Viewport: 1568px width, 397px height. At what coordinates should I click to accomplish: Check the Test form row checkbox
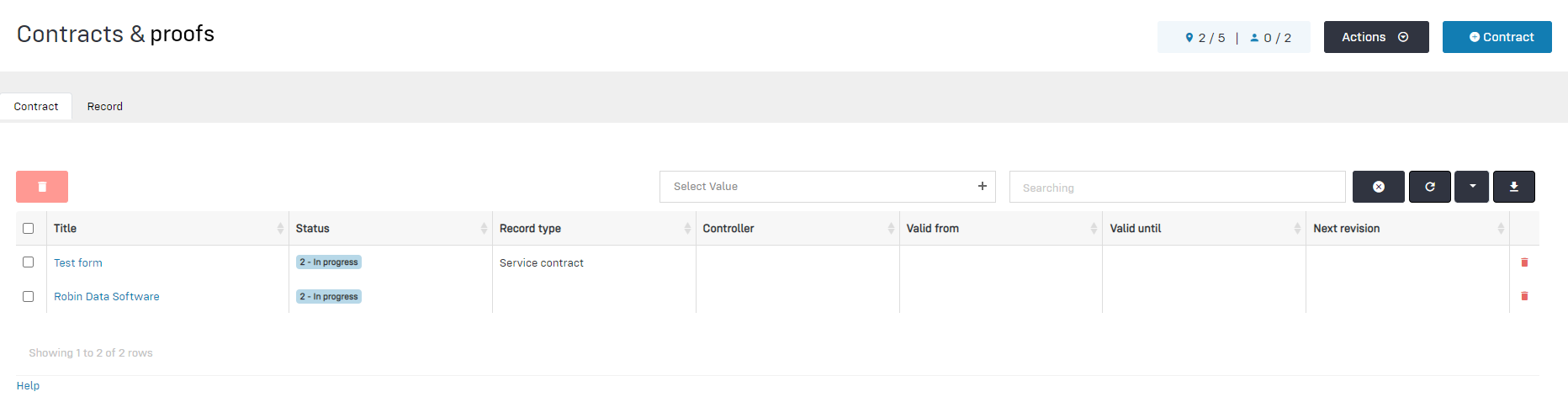point(29,262)
